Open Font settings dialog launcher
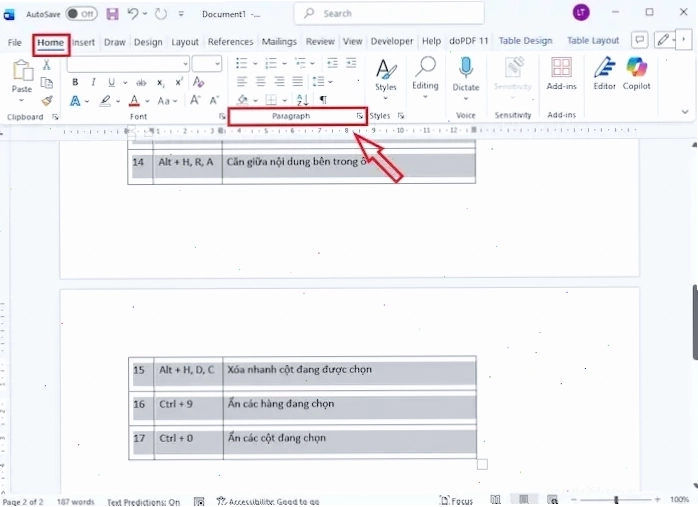The height and width of the screenshot is (507, 698). pyautogui.click(x=222, y=117)
